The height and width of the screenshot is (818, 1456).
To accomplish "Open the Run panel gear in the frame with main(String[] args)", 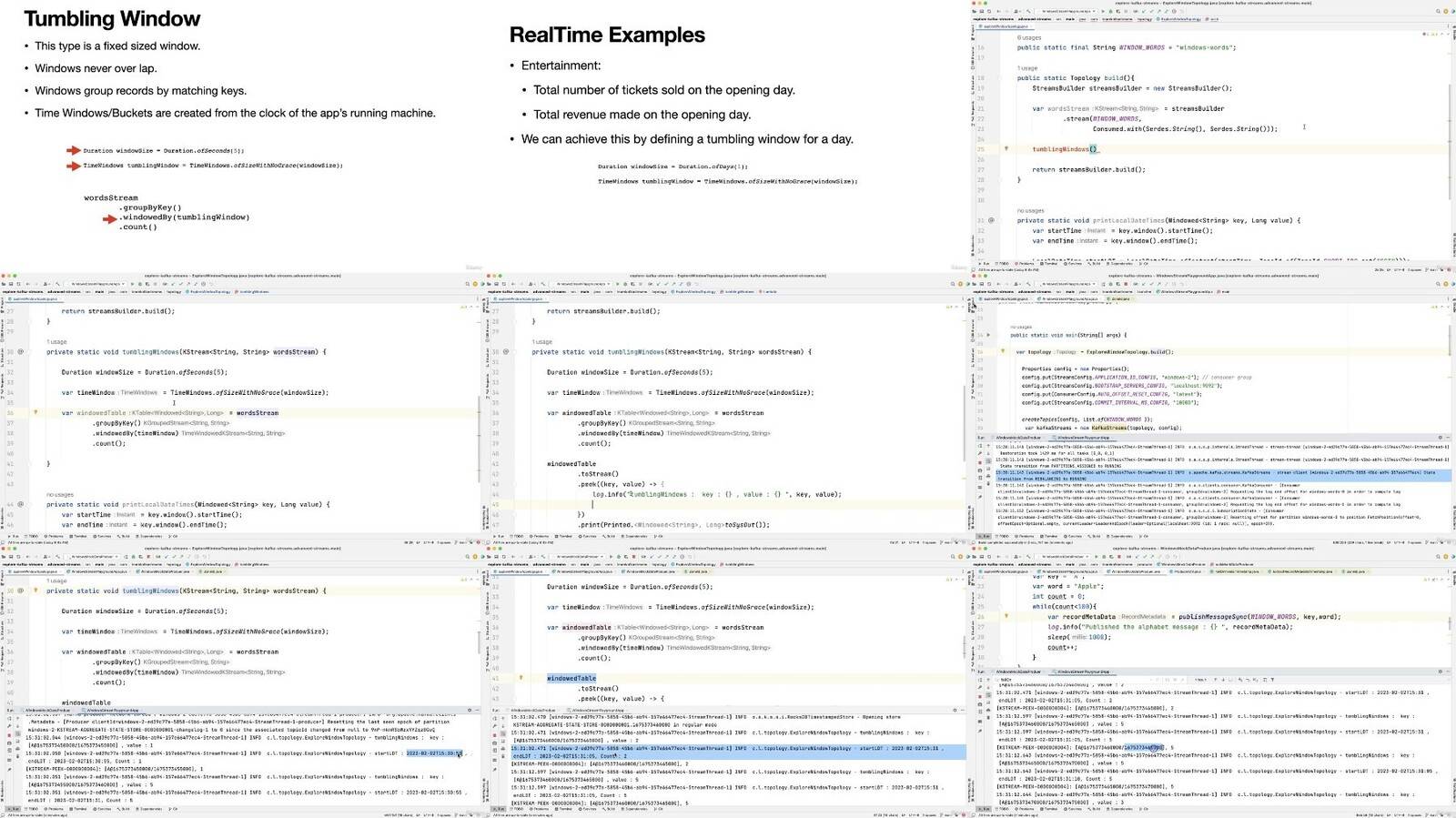I will (x=1441, y=438).
